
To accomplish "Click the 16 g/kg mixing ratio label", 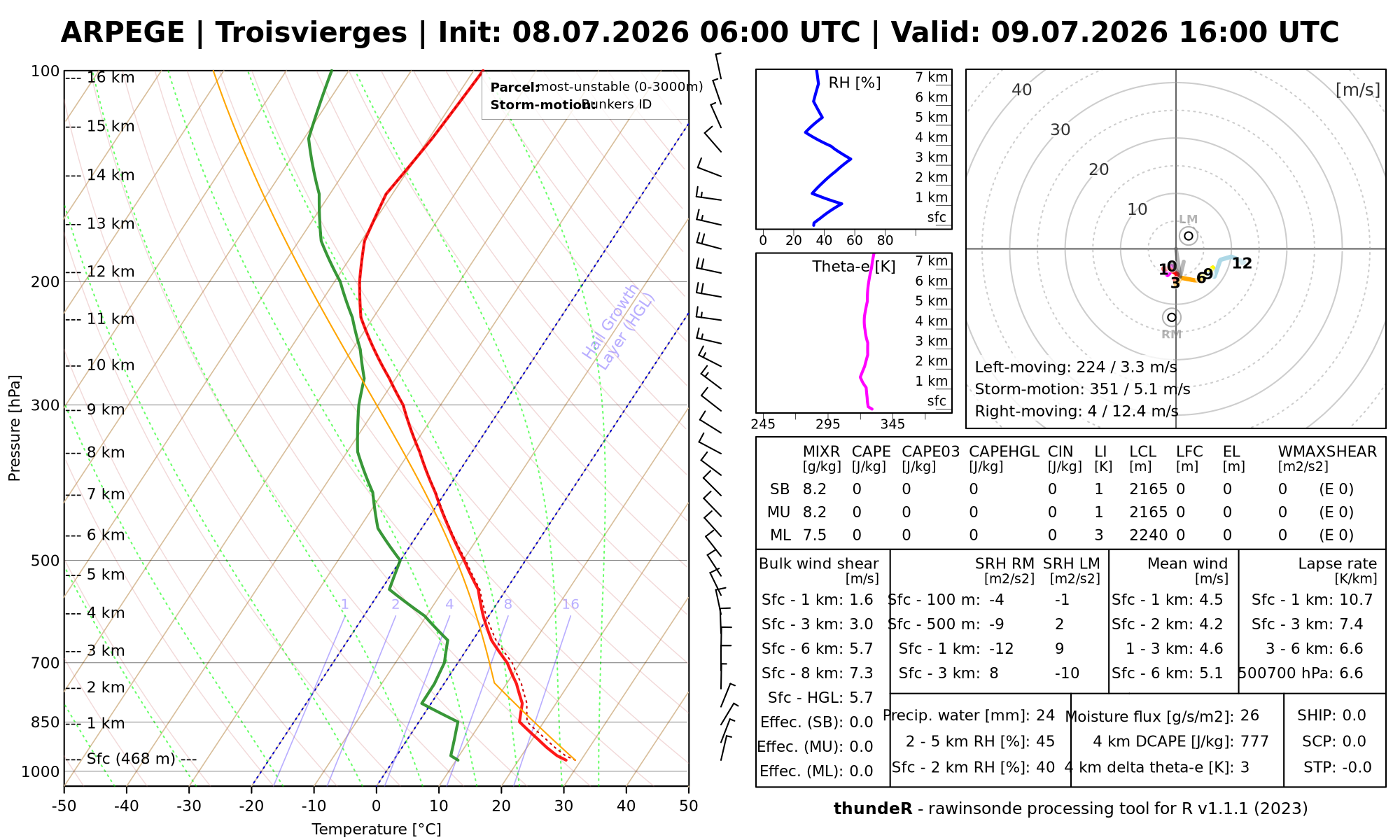I will (x=570, y=604).
